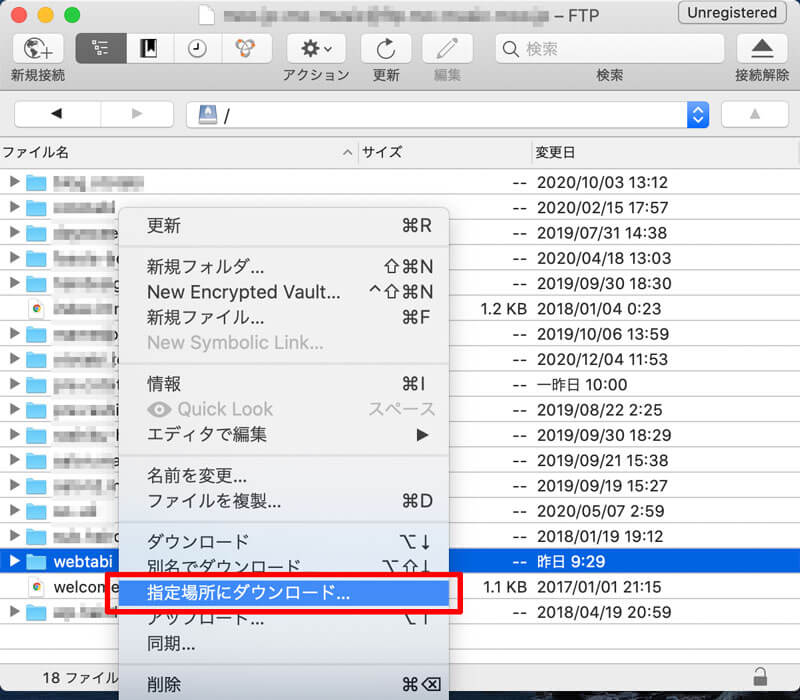Open the Bookmarks view icon
The height and width of the screenshot is (700, 800).
pos(149,48)
